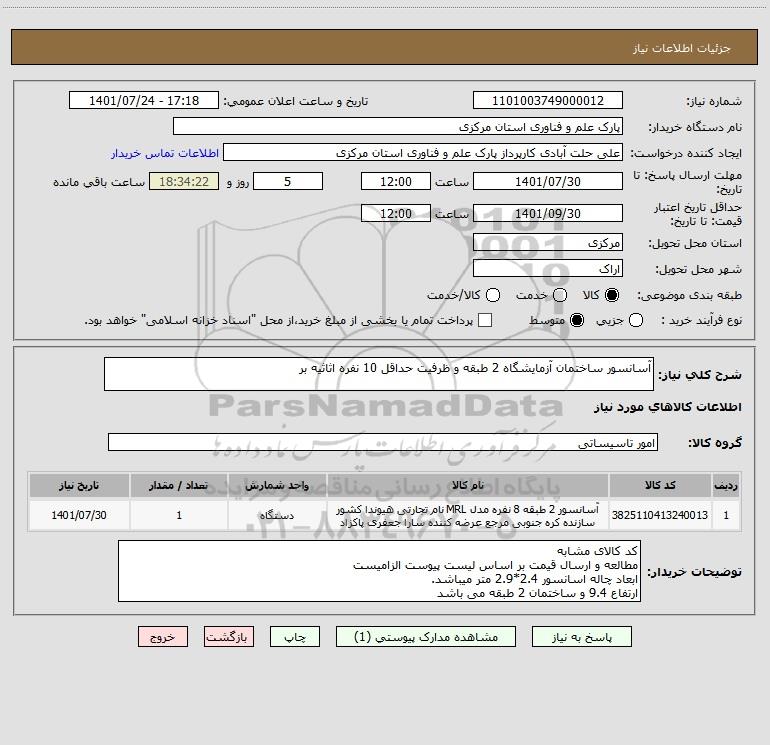Open مشاهده مدارک پیوستی (1) button

click(x=426, y=637)
